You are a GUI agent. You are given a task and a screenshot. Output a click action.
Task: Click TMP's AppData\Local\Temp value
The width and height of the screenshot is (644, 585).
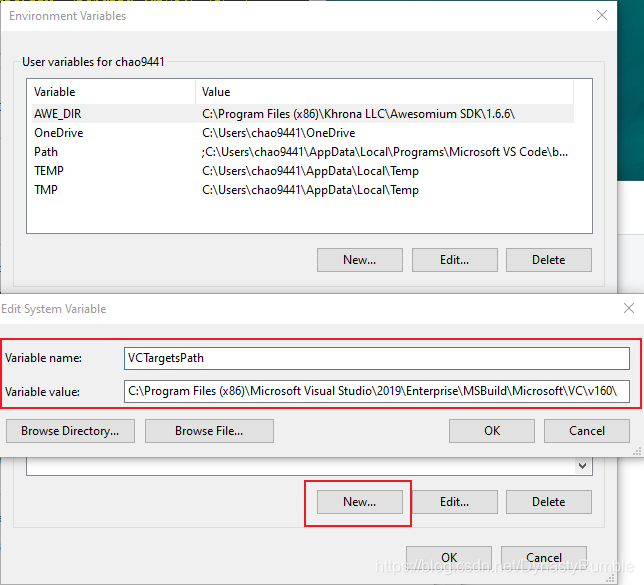coord(310,189)
